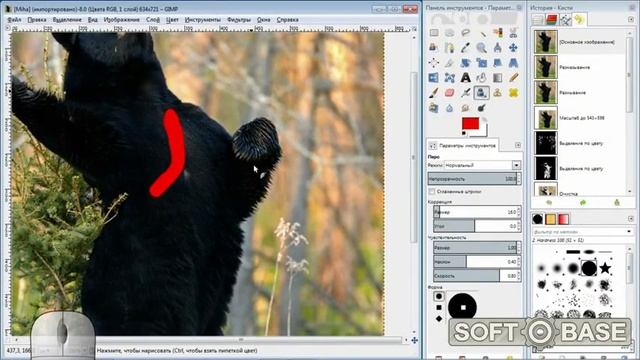
Task: Select the Move tool
Action: 513,48
